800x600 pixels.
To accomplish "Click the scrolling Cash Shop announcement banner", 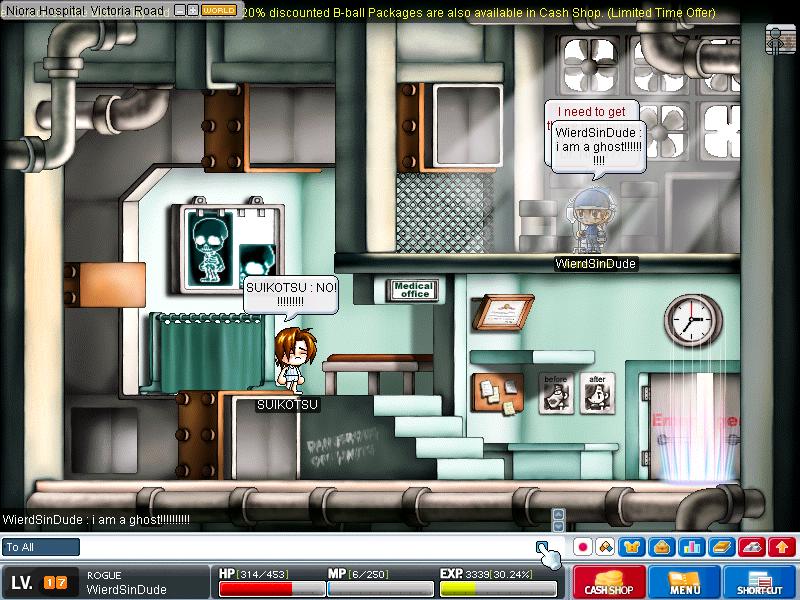I will point(479,13).
